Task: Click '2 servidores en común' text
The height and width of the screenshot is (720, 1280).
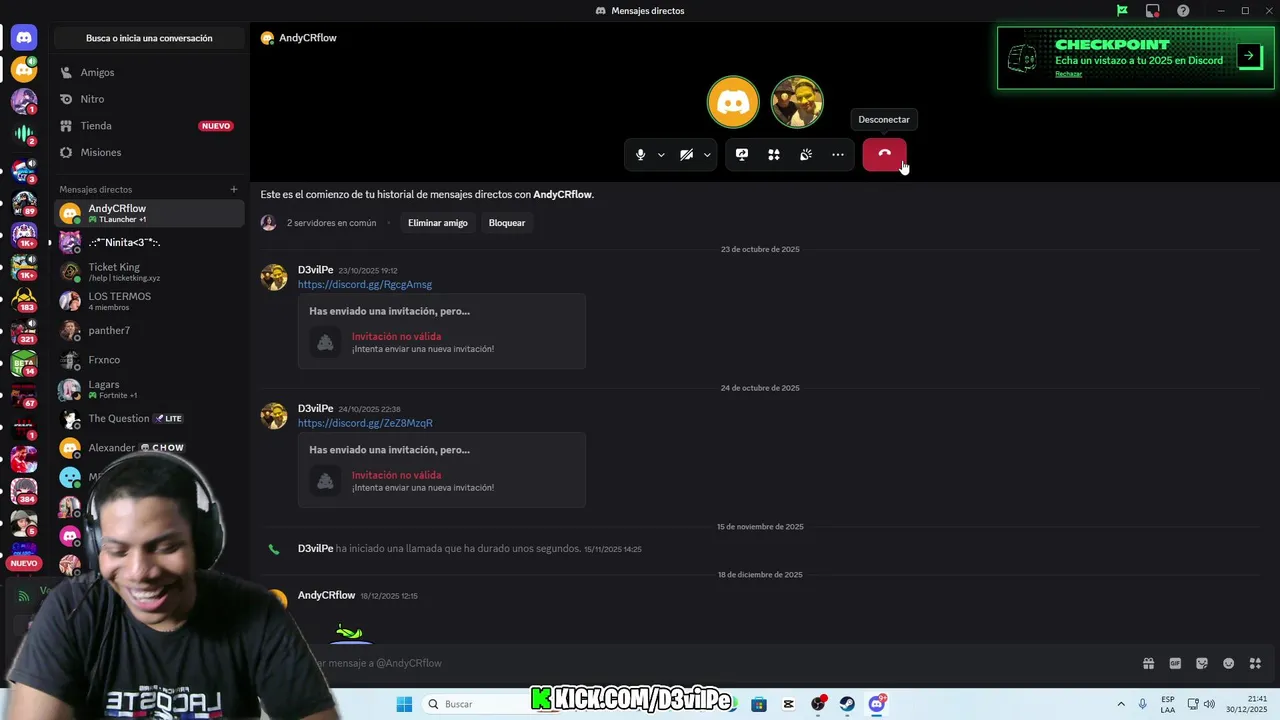Action: (x=331, y=223)
